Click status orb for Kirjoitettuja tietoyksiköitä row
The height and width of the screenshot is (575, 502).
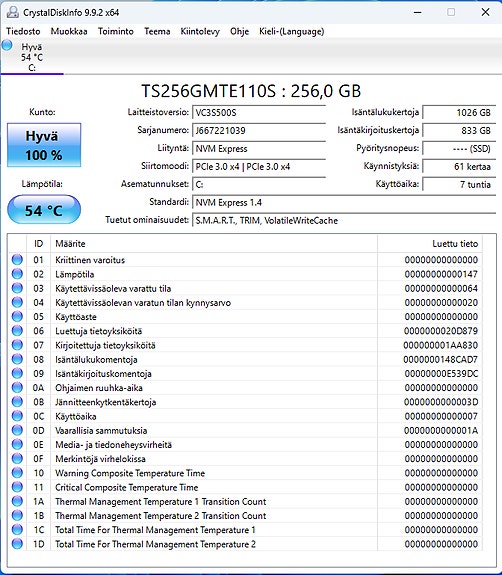click(17, 345)
